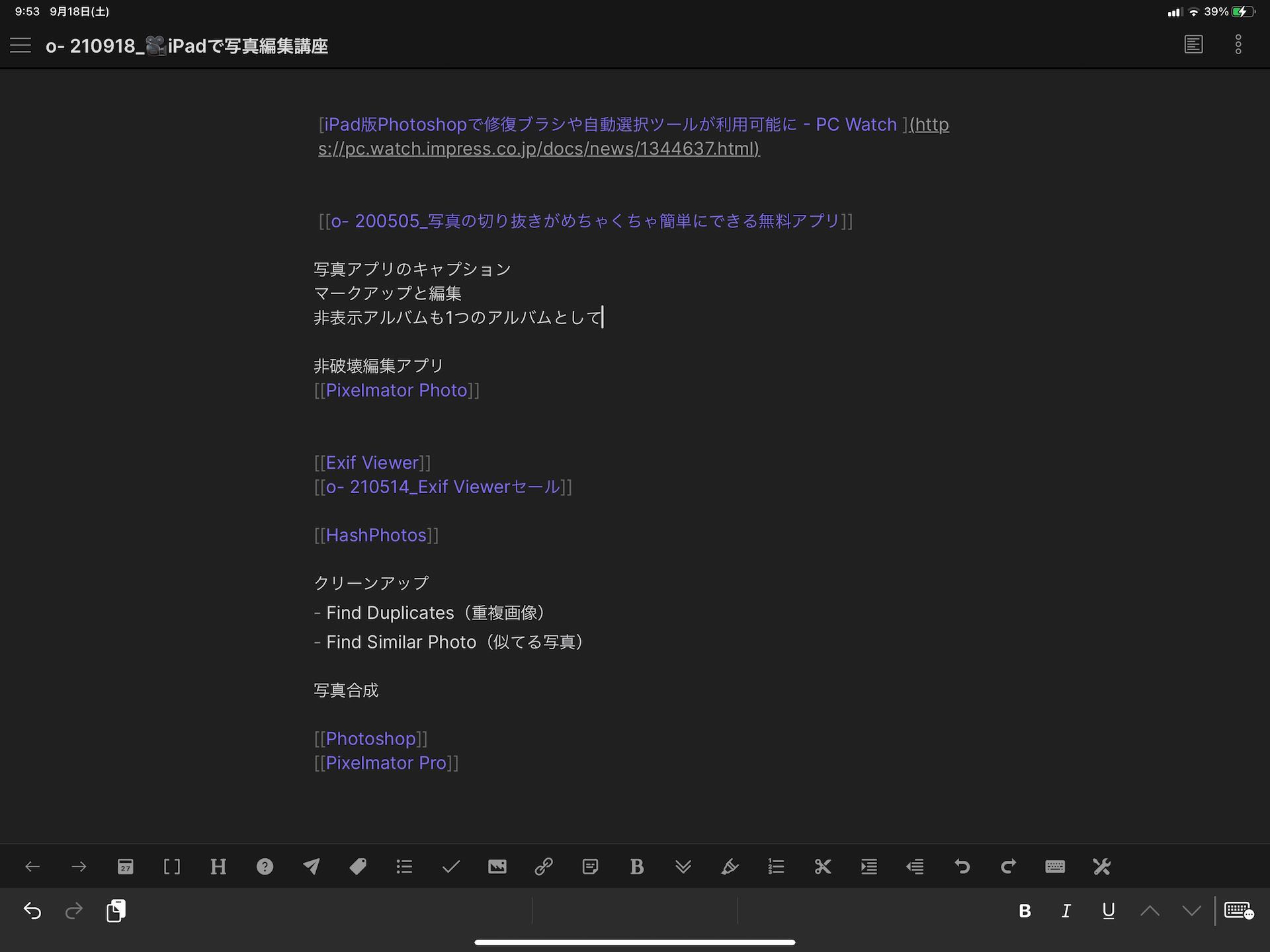Open the o- 200505 写真の切り抜き note link
The width and height of the screenshot is (1270, 952).
coord(585,221)
